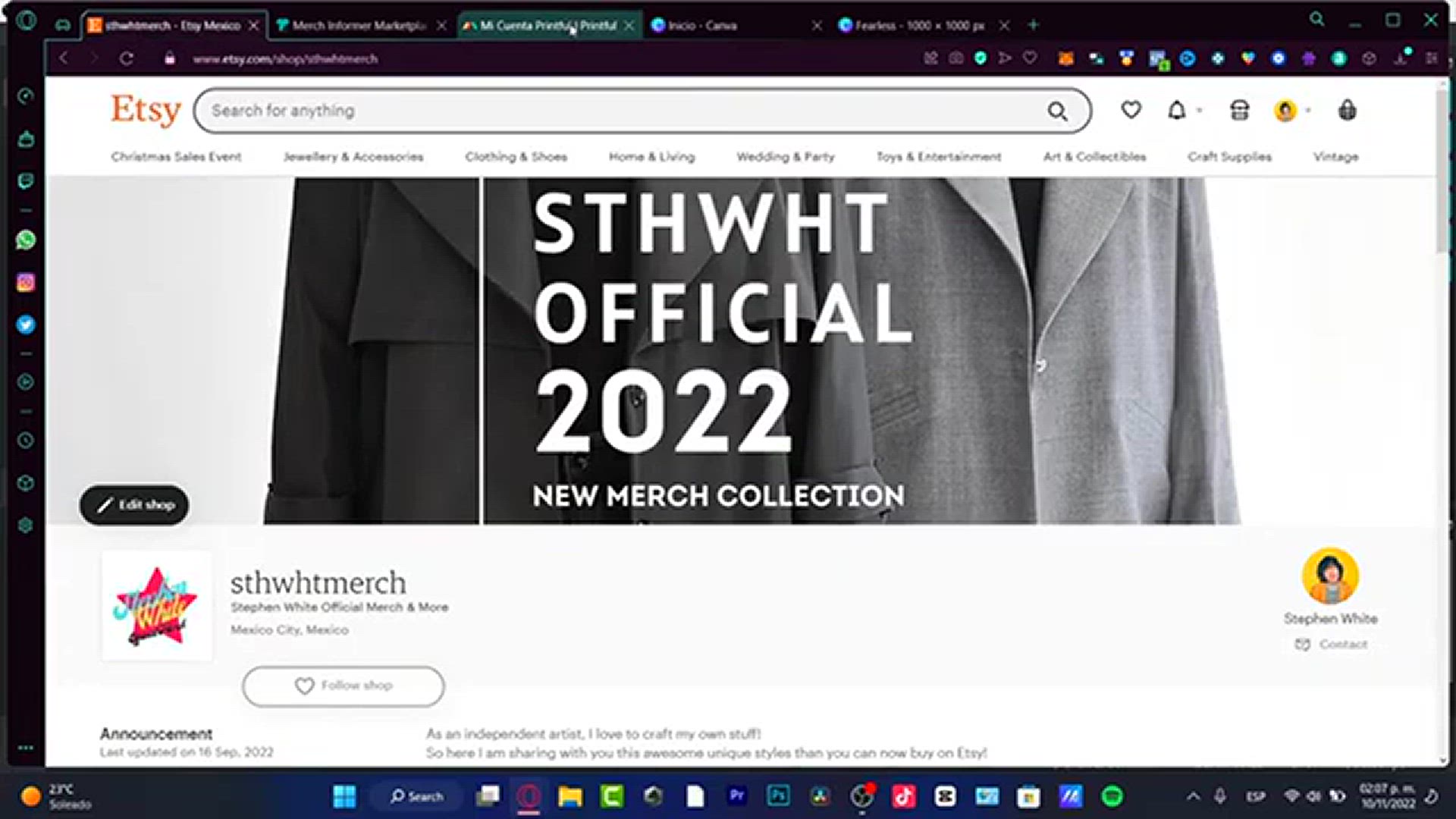Open the weather widget in taskbar
The width and height of the screenshot is (1456, 819).
click(55, 796)
